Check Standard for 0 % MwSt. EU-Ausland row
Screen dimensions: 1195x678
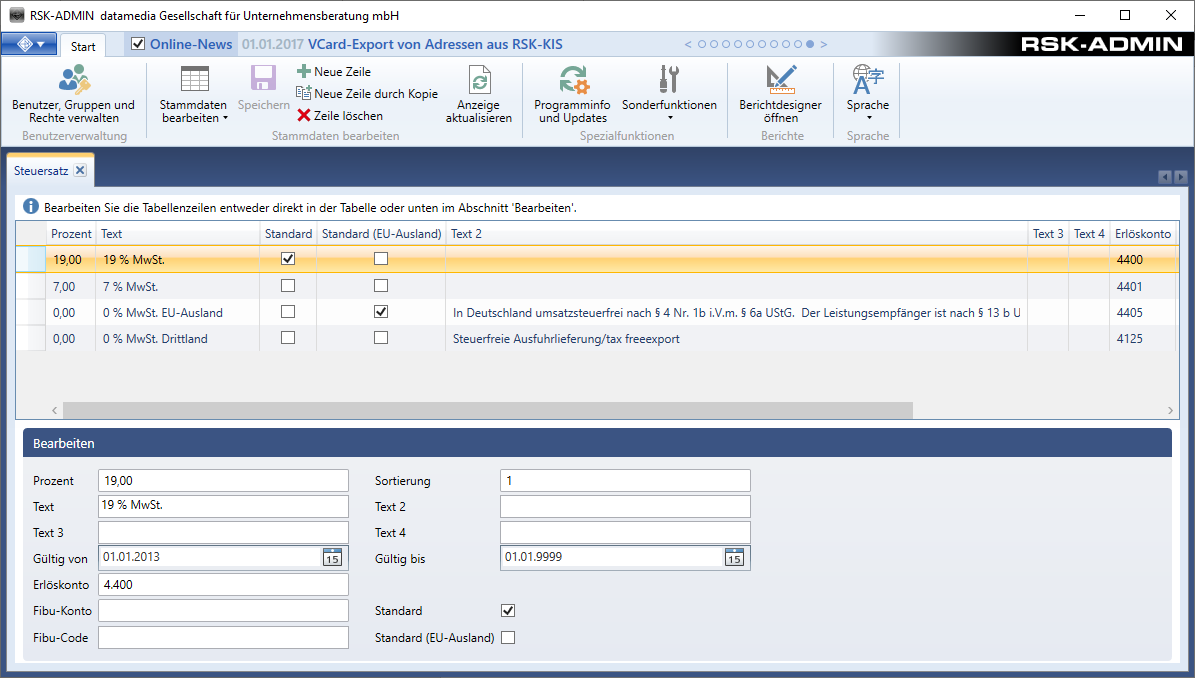click(288, 312)
